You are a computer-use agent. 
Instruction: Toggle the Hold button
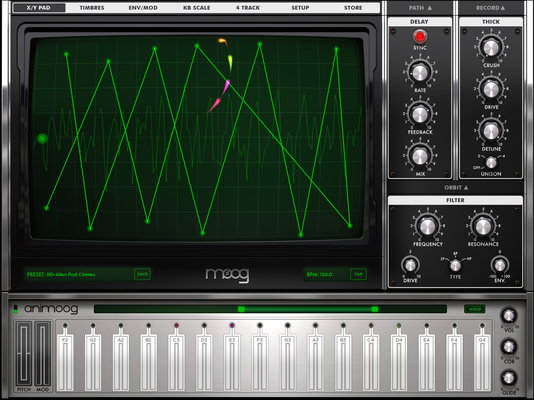tap(475, 309)
